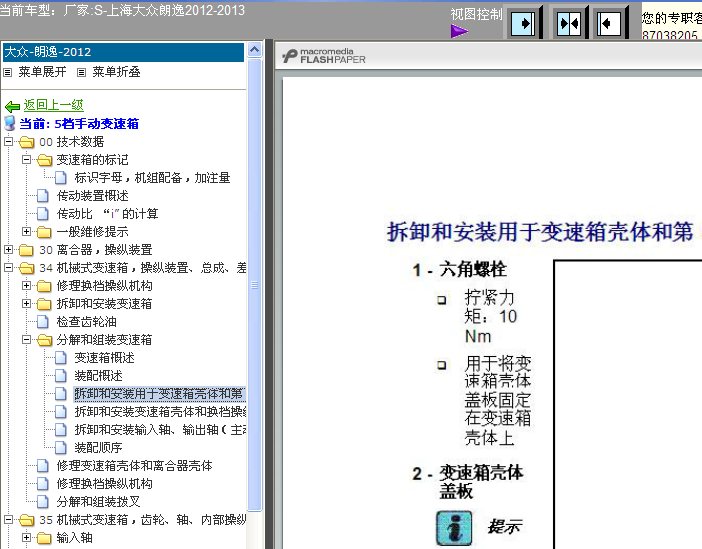Click the 视图控制 label
The width and height of the screenshot is (702, 549).
(476, 14)
